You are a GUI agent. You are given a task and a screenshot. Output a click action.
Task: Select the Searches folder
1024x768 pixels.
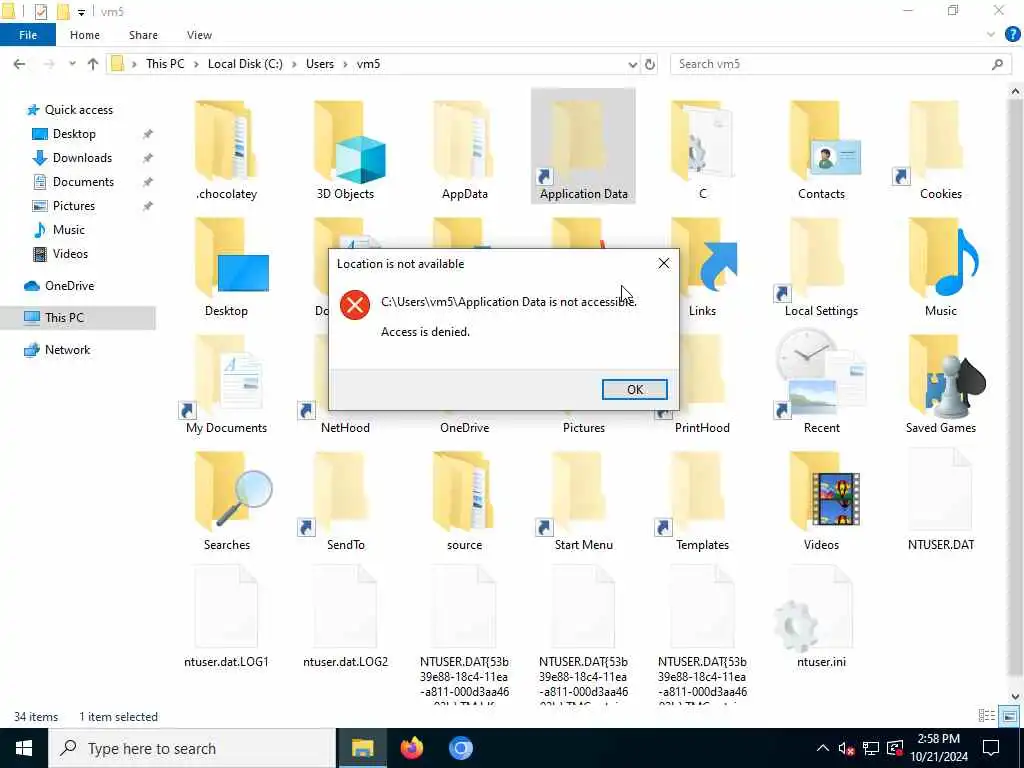pos(227,501)
